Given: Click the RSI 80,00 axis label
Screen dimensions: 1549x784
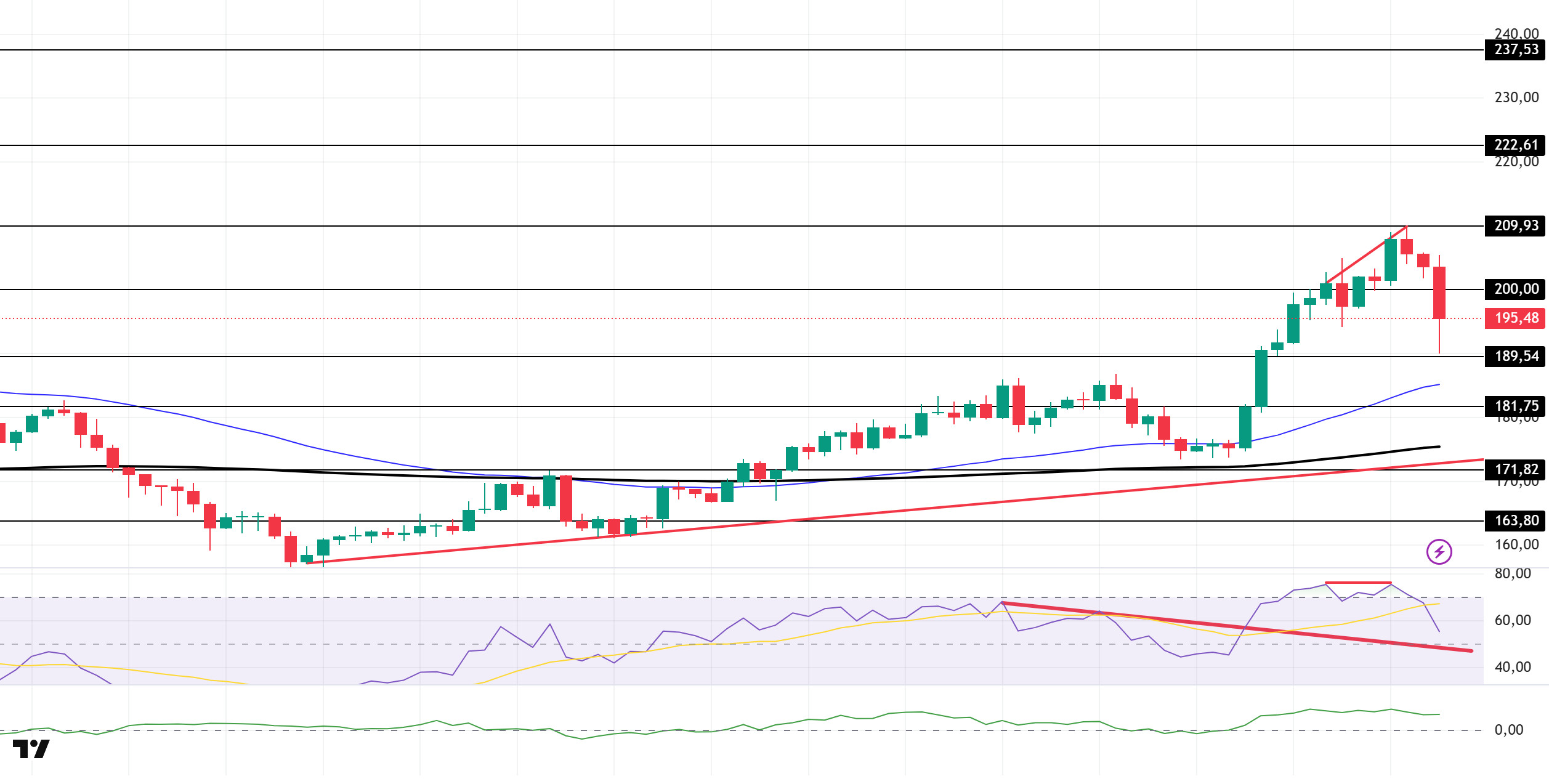Looking at the screenshot, I should pos(1513,574).
